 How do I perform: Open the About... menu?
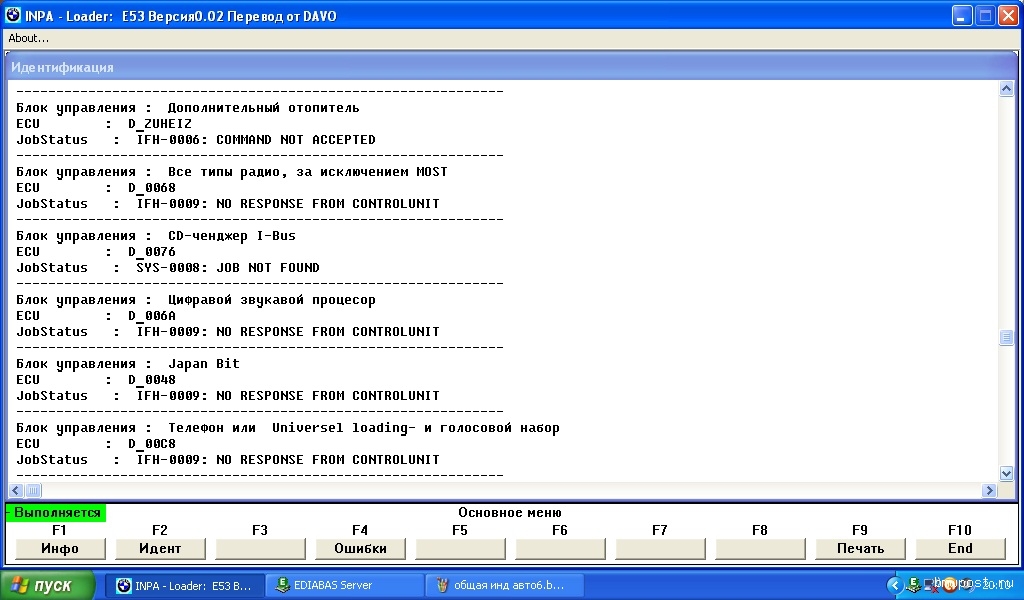point(29,38)
